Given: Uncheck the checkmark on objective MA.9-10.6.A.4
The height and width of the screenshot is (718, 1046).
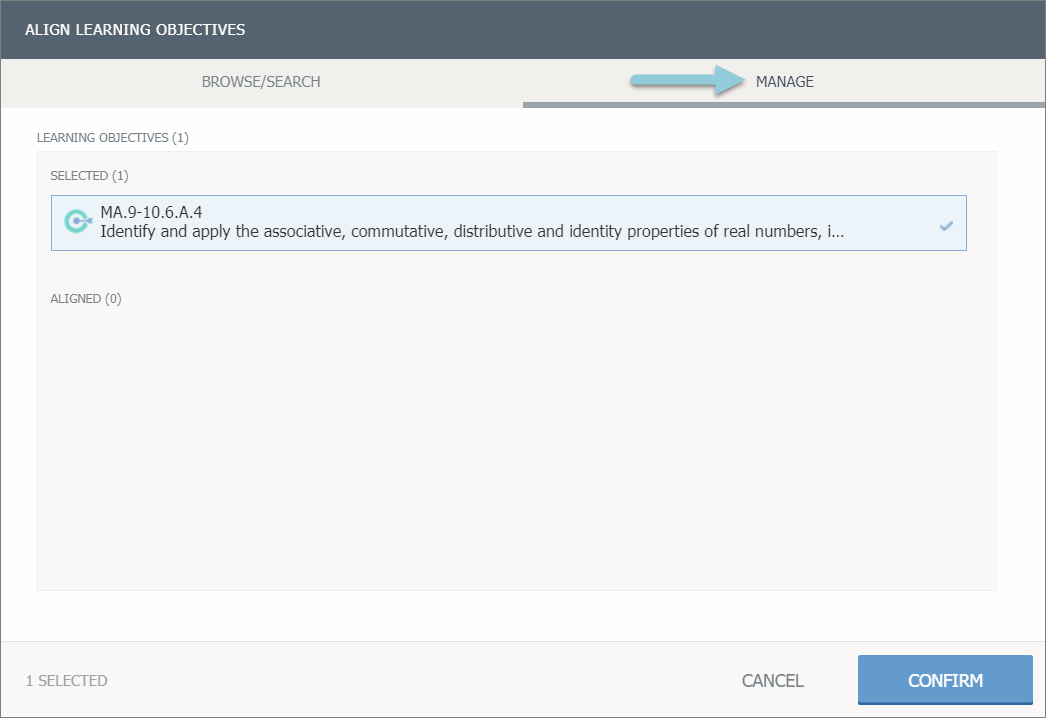Looking at the screenshot, I should [x=946, y=226].
